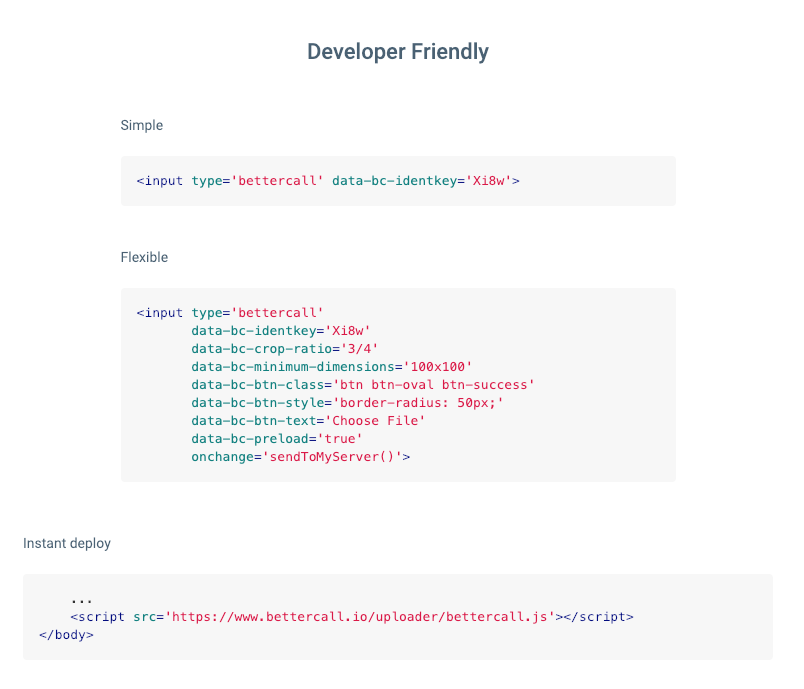Click the data-bc-identkey='Xi8w' line in Flexible block

280,331
